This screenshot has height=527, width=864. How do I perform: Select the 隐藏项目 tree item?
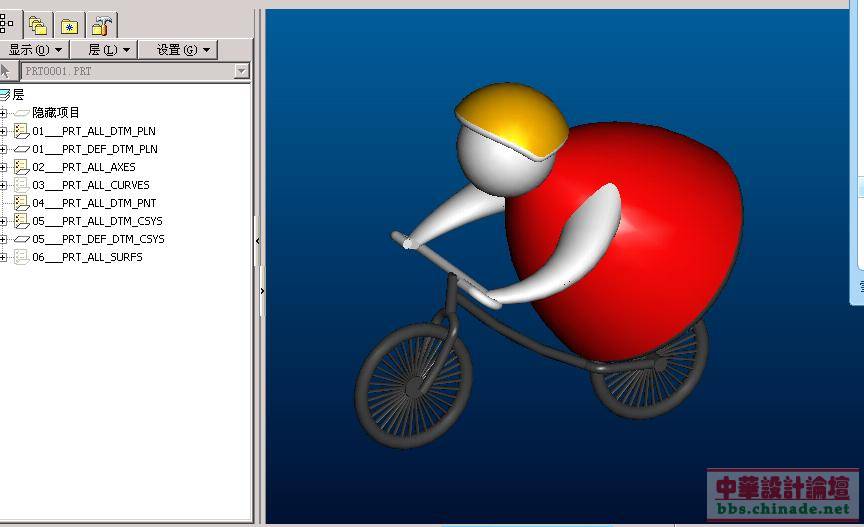click(56, 112)
